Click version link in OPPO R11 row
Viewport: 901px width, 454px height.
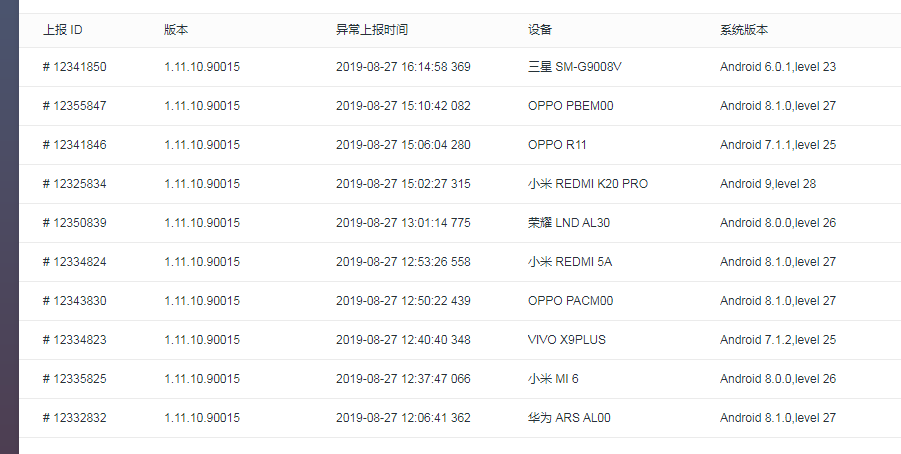tap(202, 145)
